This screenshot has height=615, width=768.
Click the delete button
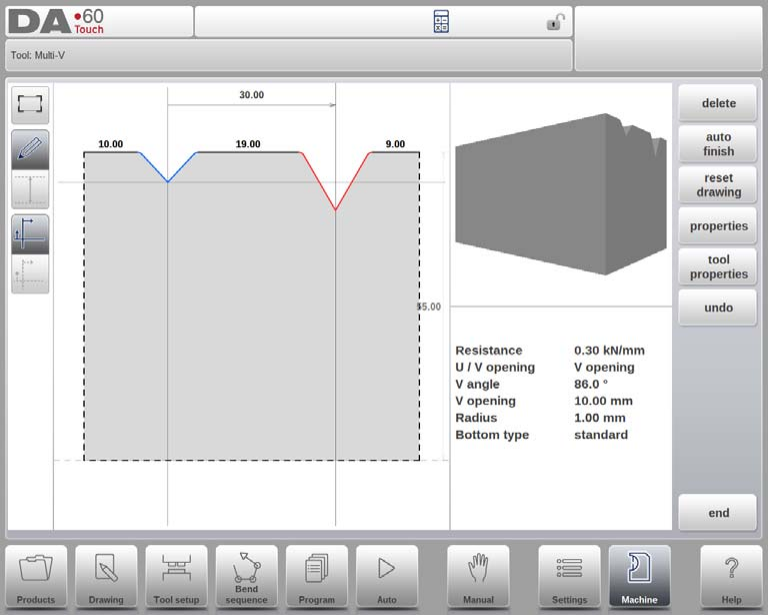(718, 103)
